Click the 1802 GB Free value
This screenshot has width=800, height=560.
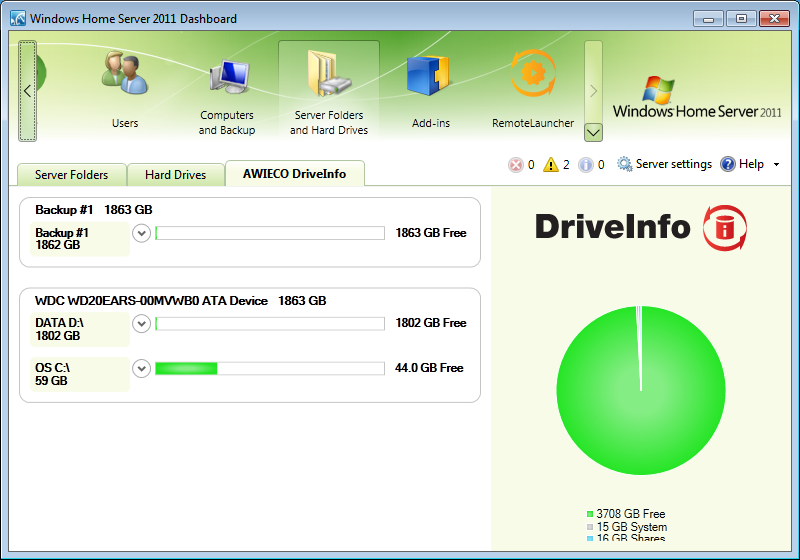[x=431, y=323]
